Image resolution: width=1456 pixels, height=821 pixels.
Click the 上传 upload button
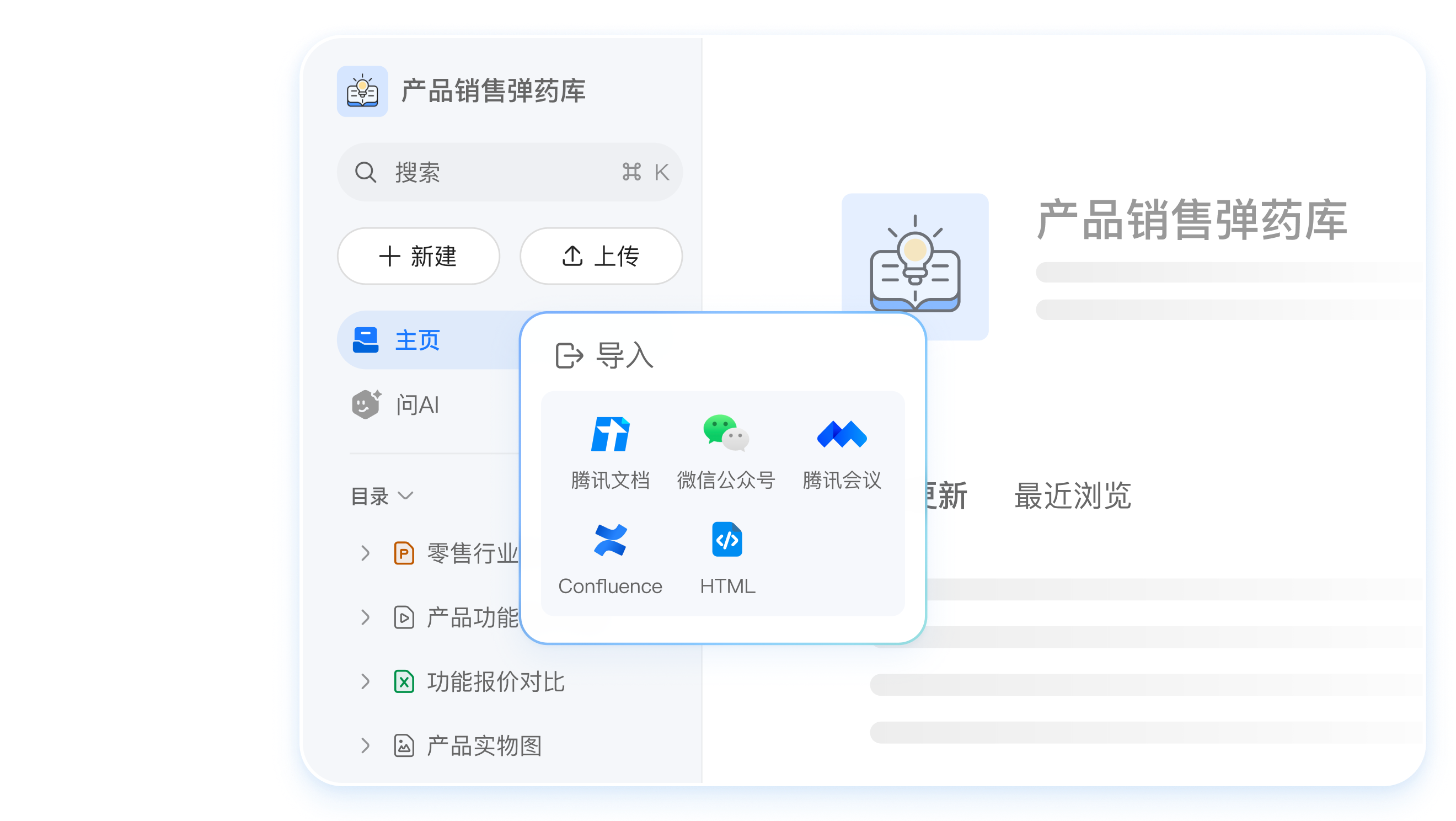pyautogui.click(x=601, y=256)
